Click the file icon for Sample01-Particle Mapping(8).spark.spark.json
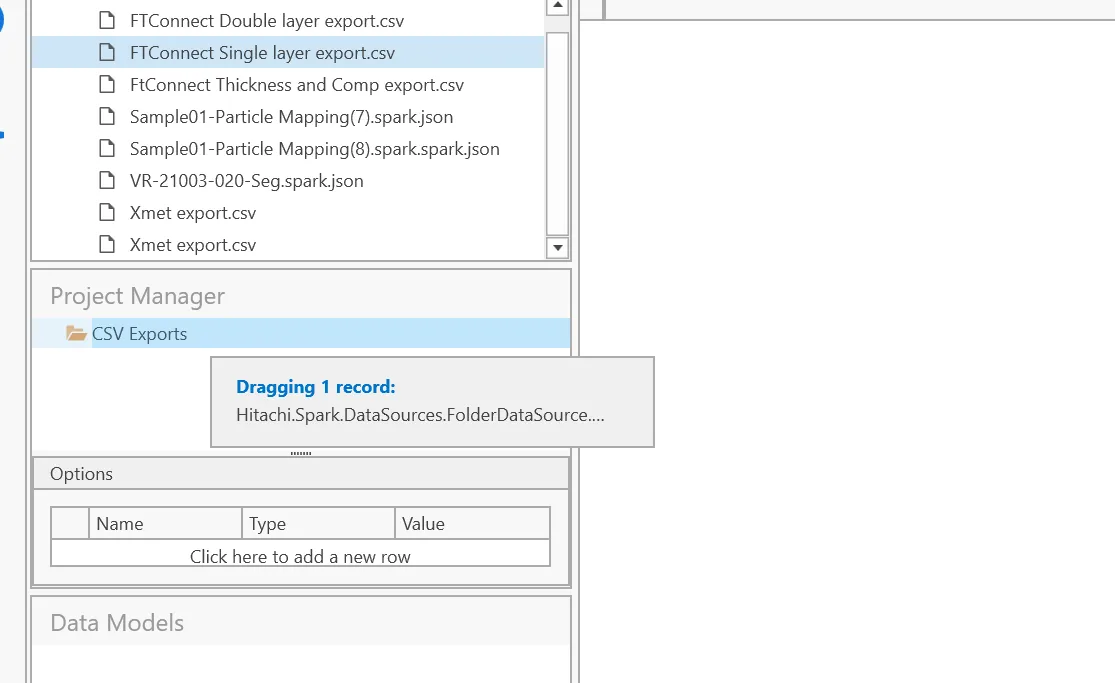 pyautogui.click(x=107, y=149)
